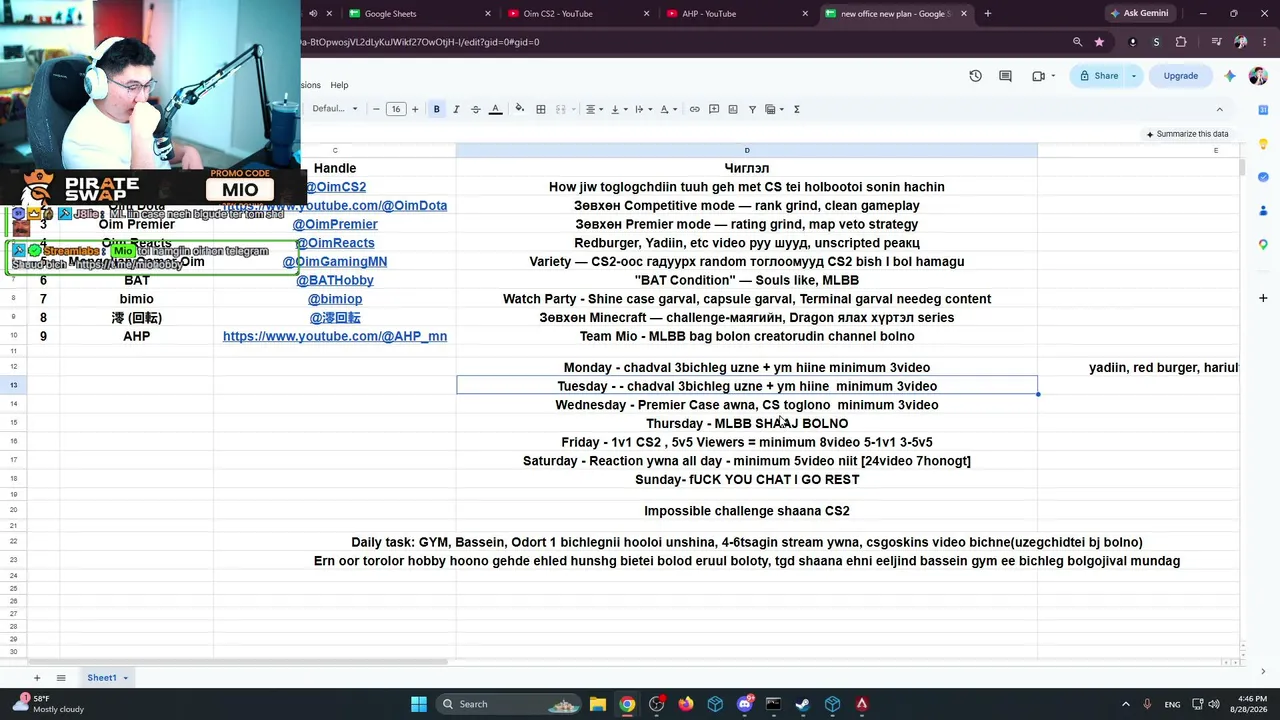1280x720 pixels.
Task: Open the @BATHobby handle link
Action: tap(335, 281)
